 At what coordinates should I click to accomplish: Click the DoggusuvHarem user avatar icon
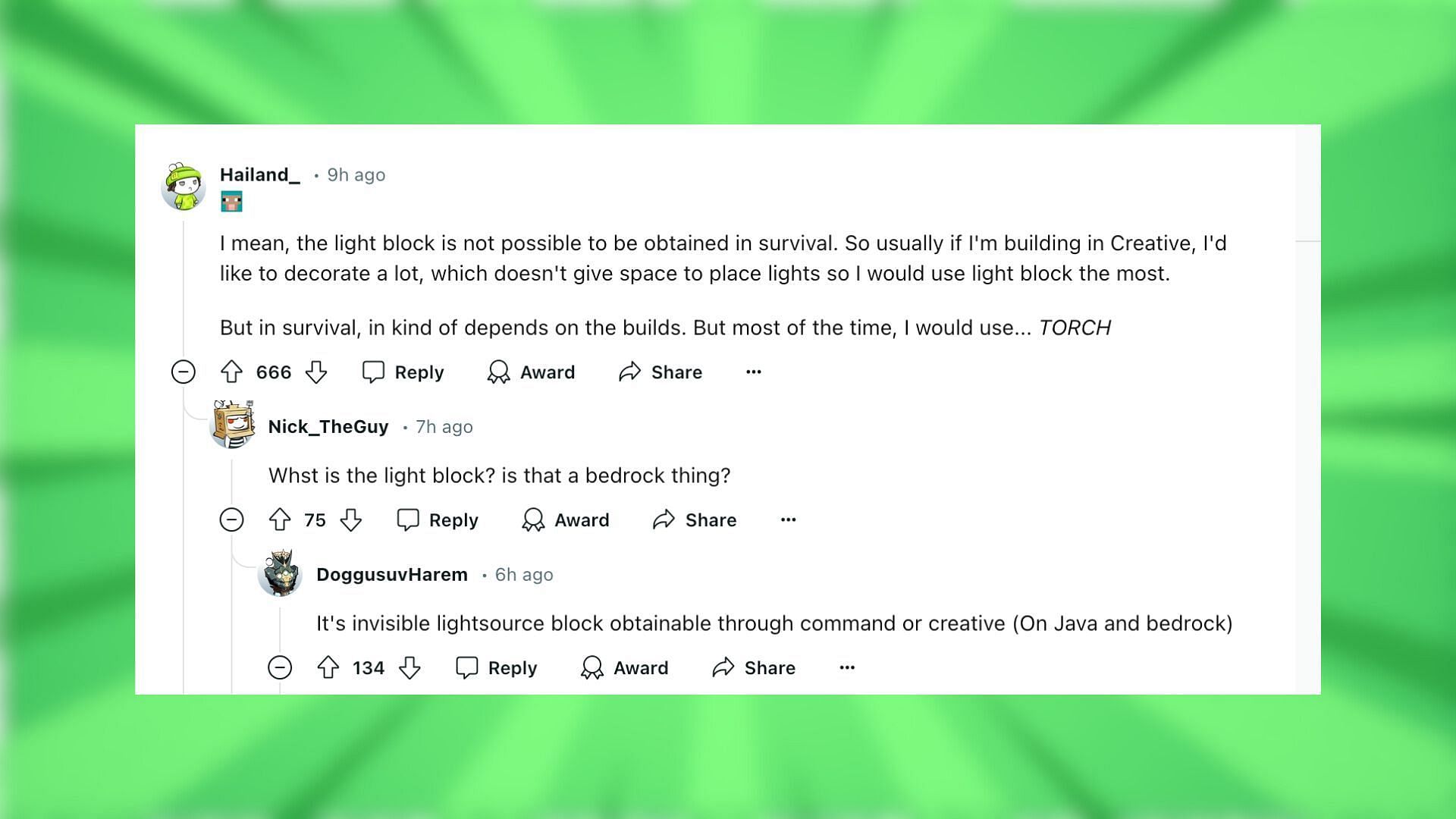282,575
